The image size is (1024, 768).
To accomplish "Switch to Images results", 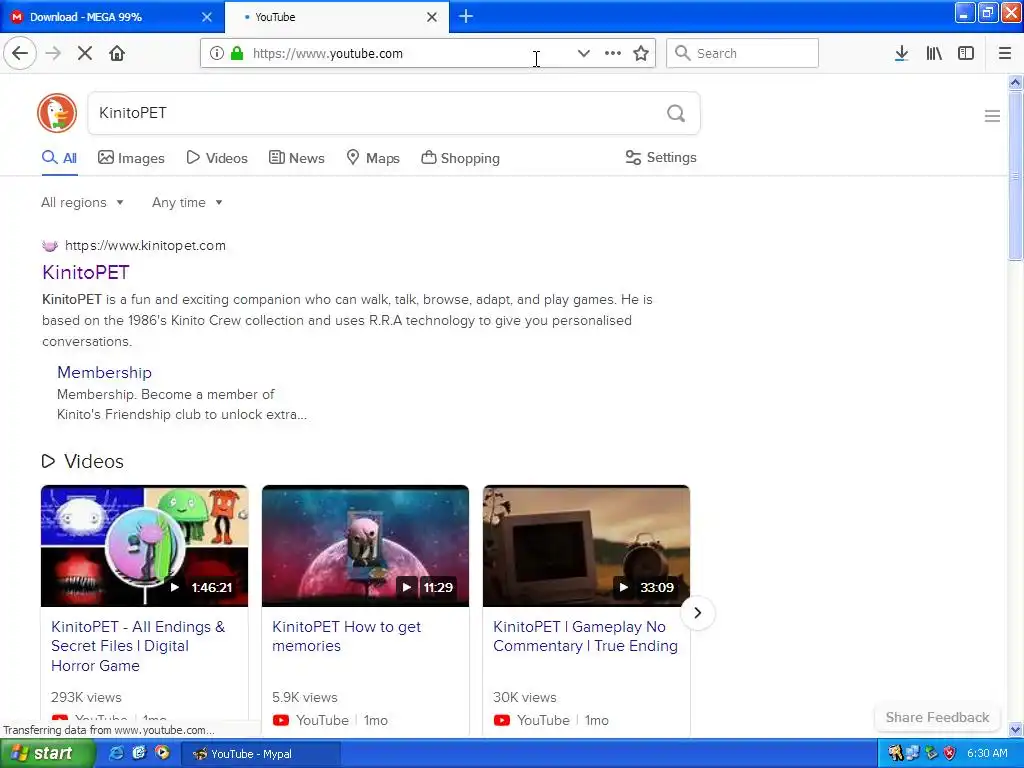I will pyautogui.click(x=131, y=158).
